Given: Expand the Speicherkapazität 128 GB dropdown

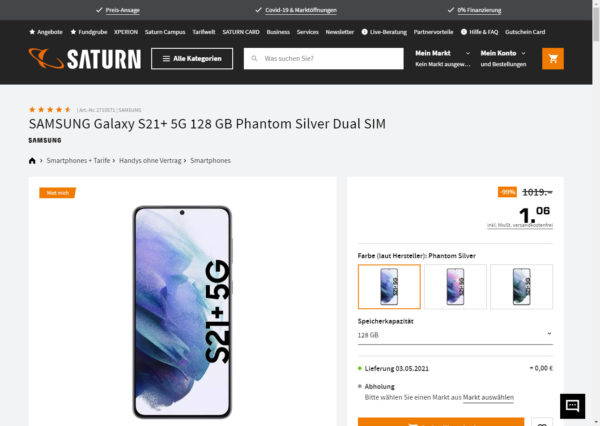Looking at the screenshot, I should tap(455, 335).
